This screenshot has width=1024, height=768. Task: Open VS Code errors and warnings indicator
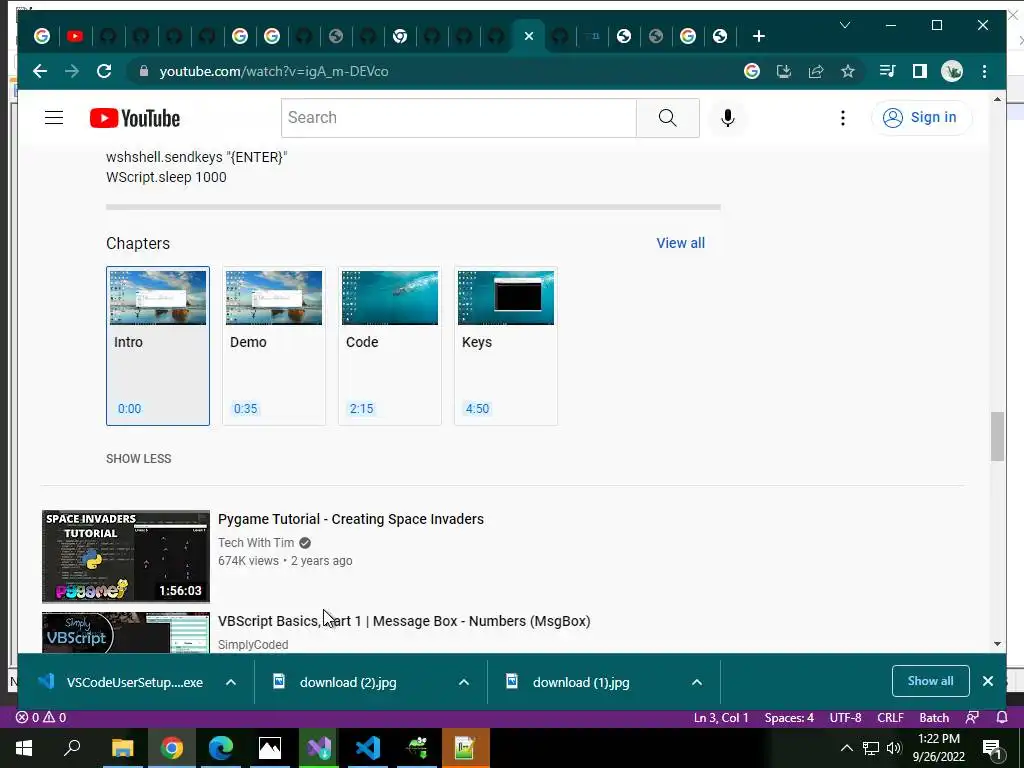click(40, 718)
